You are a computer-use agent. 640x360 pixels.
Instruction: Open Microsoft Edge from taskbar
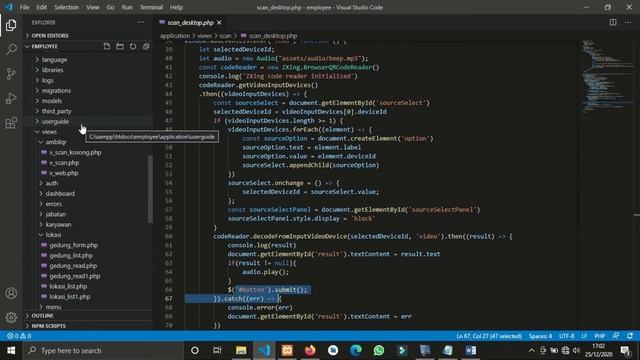[356, 351]
